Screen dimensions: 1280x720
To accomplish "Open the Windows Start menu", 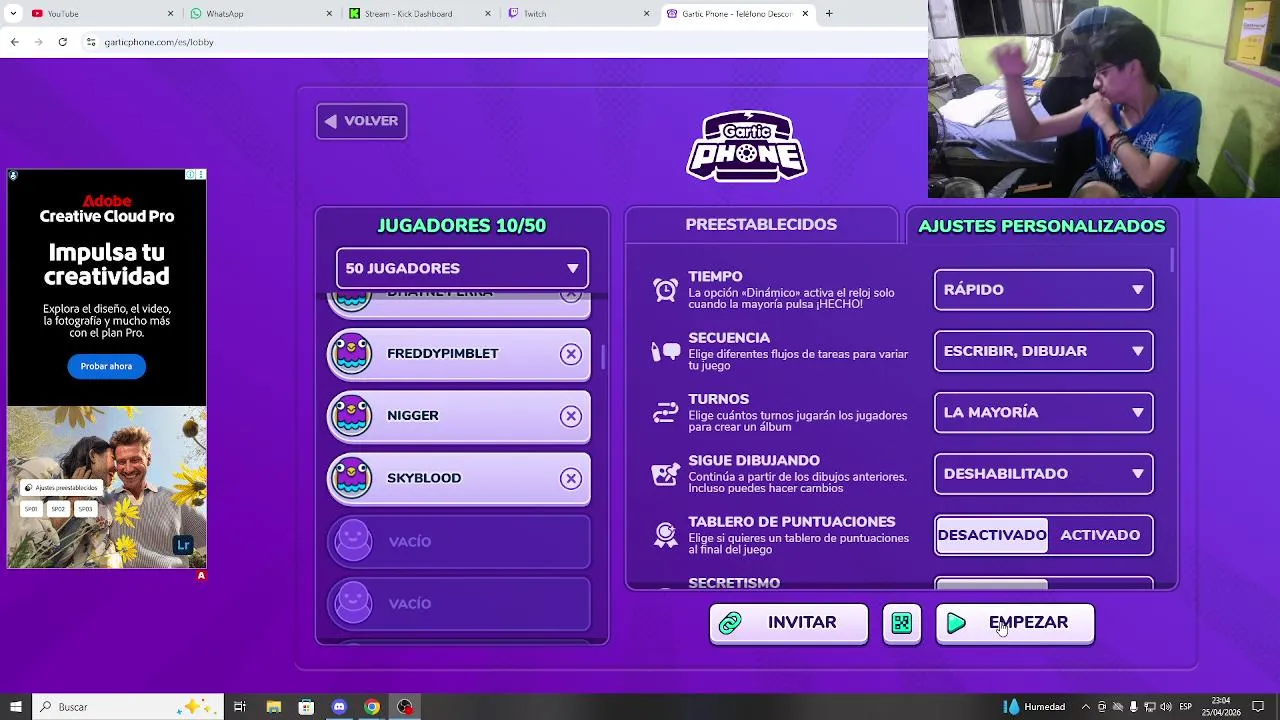I will click(15, 707).
